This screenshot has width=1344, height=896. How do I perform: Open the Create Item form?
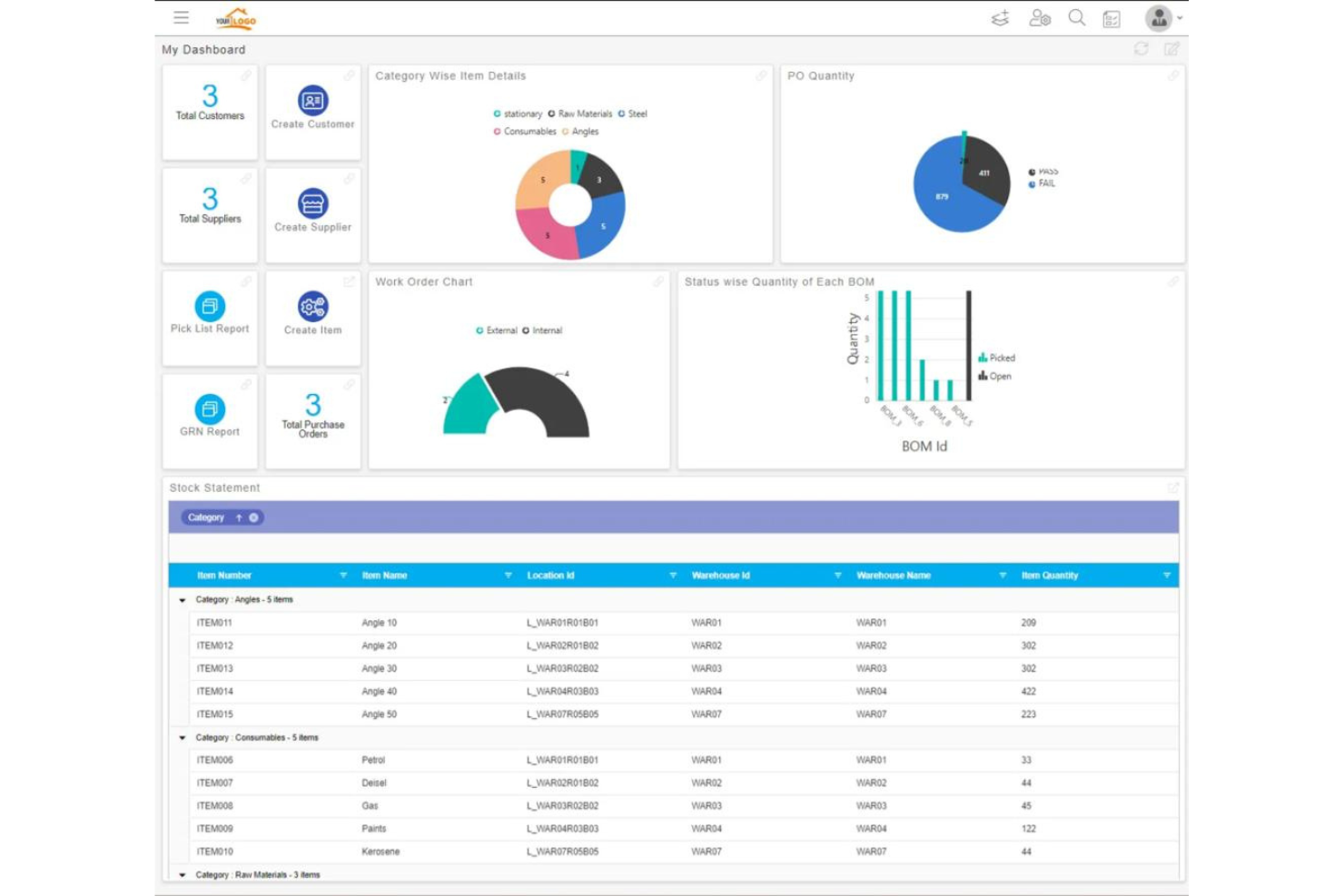coord(312,318)
